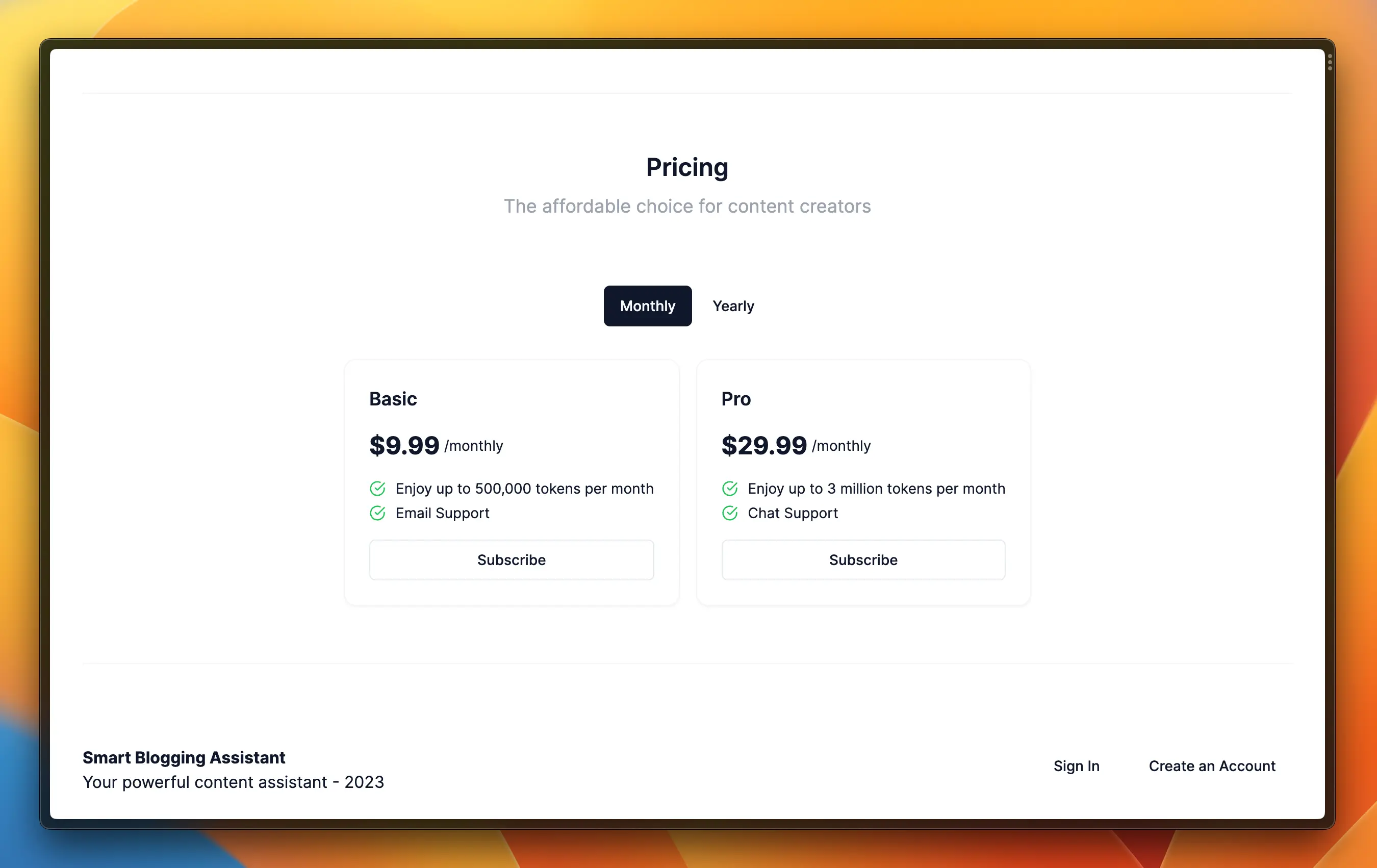Screen dimensions: 1377x868
Task: Click the affordable choice subtitle text
Action: [x=687, y=206]
